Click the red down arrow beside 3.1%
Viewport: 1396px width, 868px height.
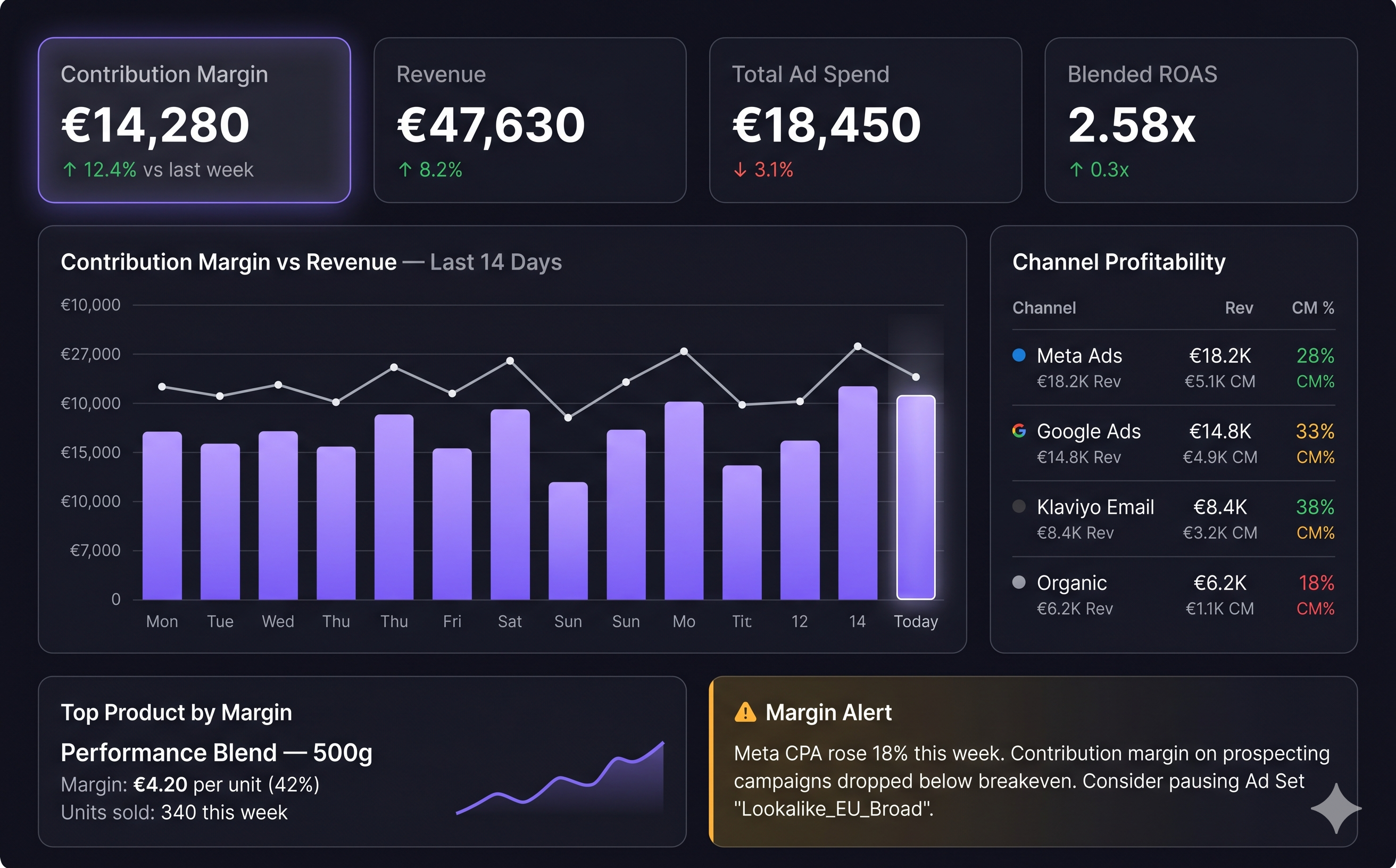pyautogui.click(x=740, y=169)
